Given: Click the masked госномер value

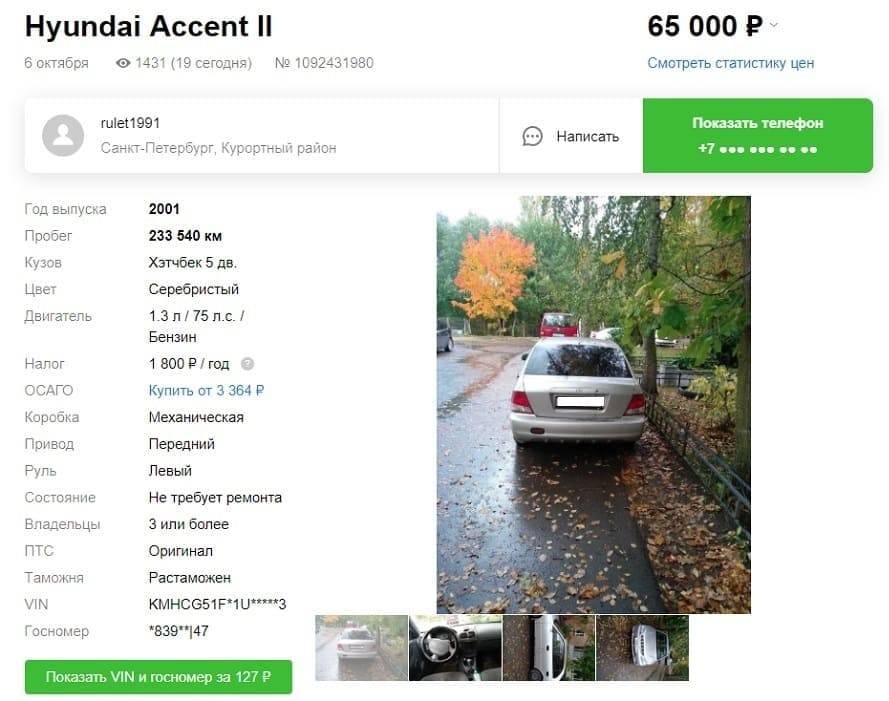Looking at the screenshot, I should click(x=179, y=631).
